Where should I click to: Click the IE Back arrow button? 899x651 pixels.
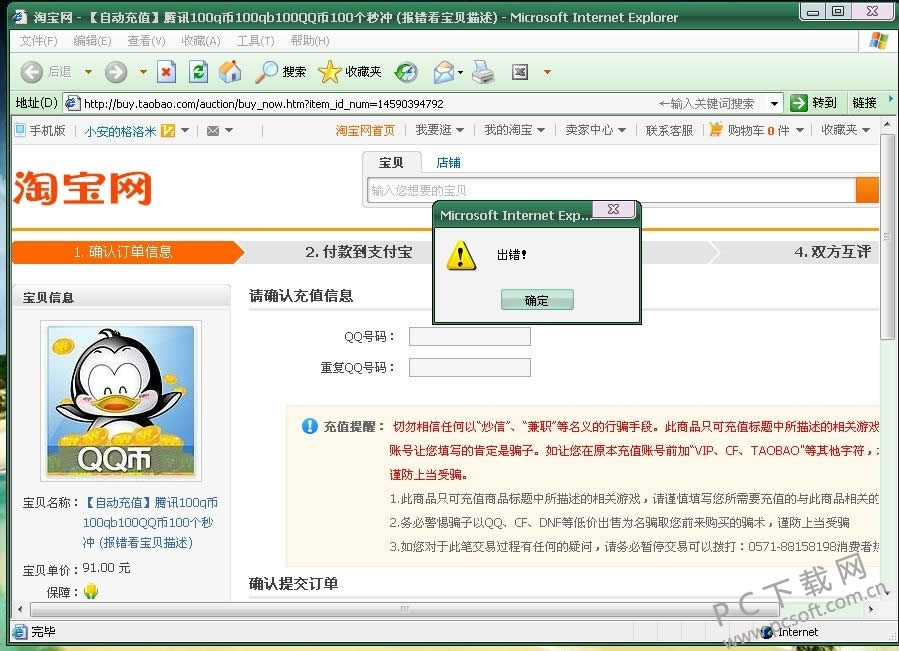32,72
